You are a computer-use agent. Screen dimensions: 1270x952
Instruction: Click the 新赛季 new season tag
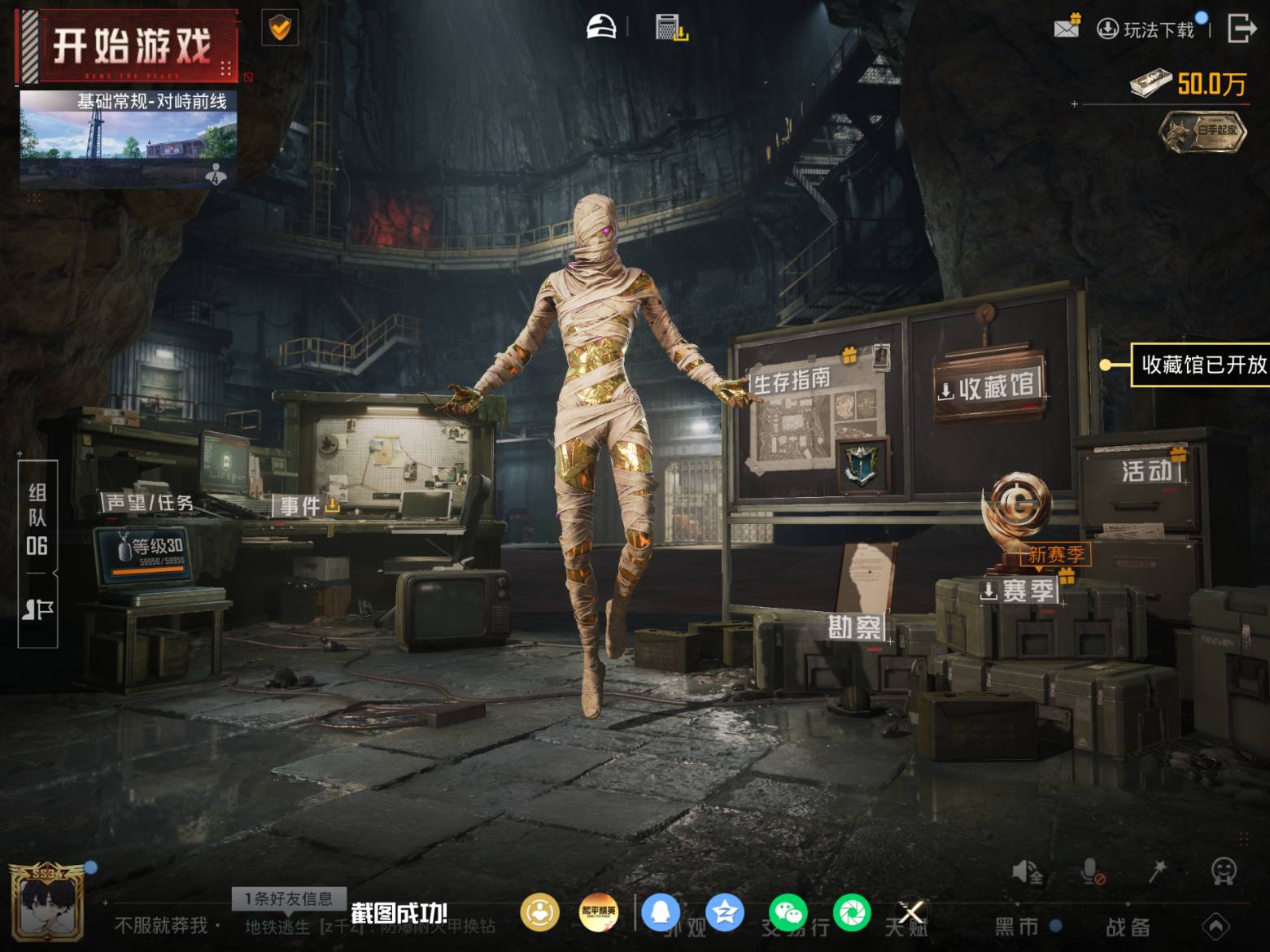pyautogui.click(x=1055, y=555)
